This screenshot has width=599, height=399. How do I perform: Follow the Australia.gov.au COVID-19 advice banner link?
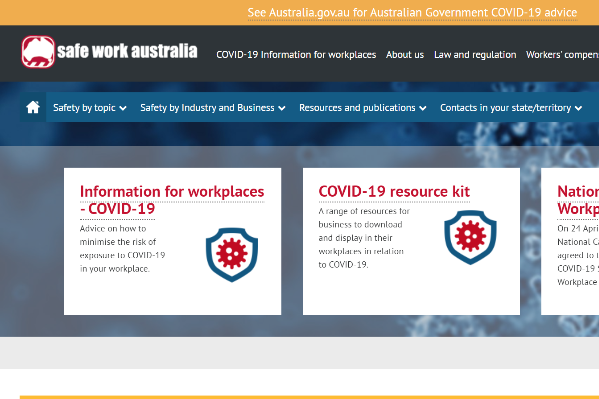[x=412, y=13]
